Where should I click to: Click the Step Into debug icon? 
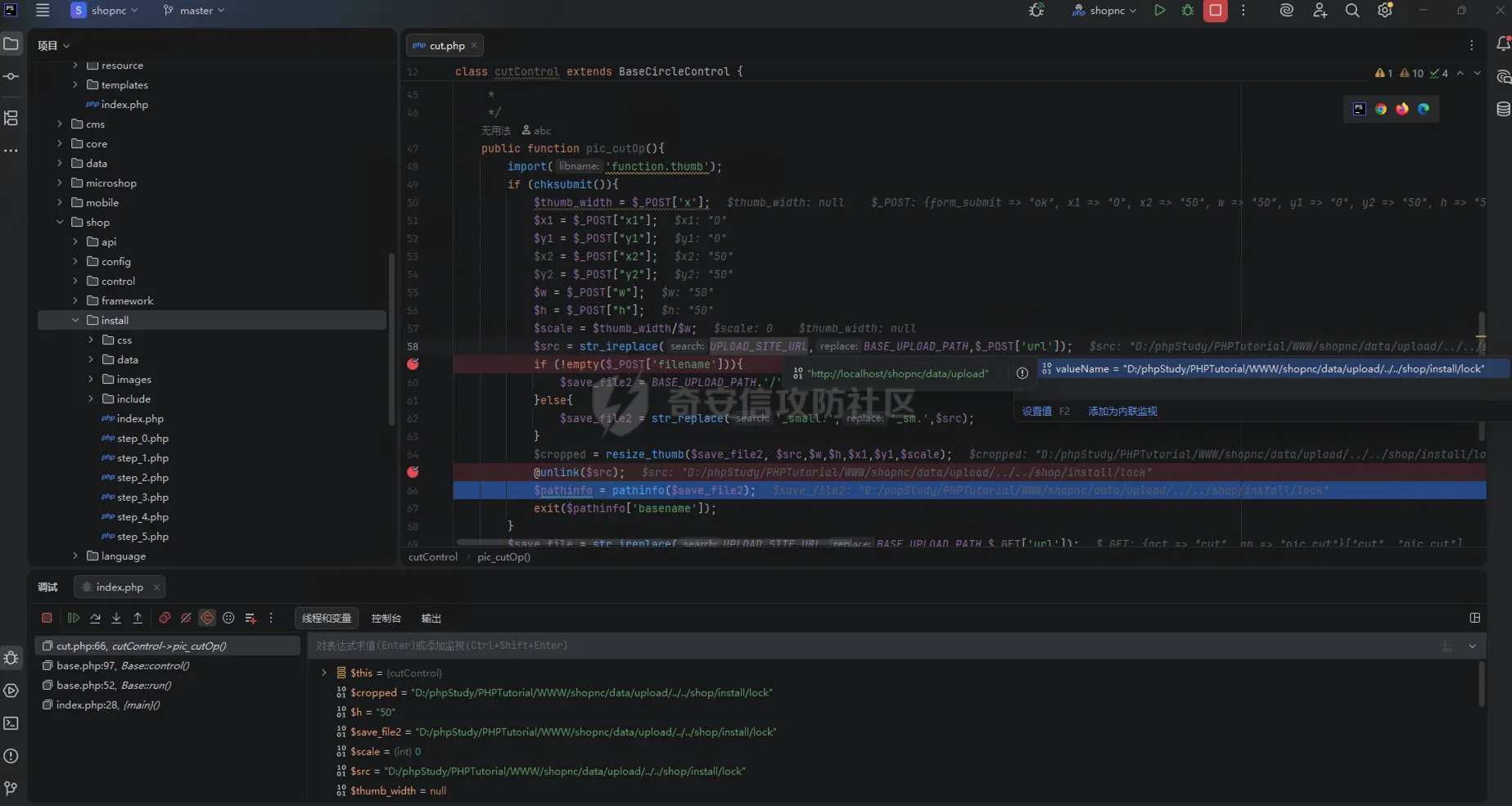[x=116, y=619]
